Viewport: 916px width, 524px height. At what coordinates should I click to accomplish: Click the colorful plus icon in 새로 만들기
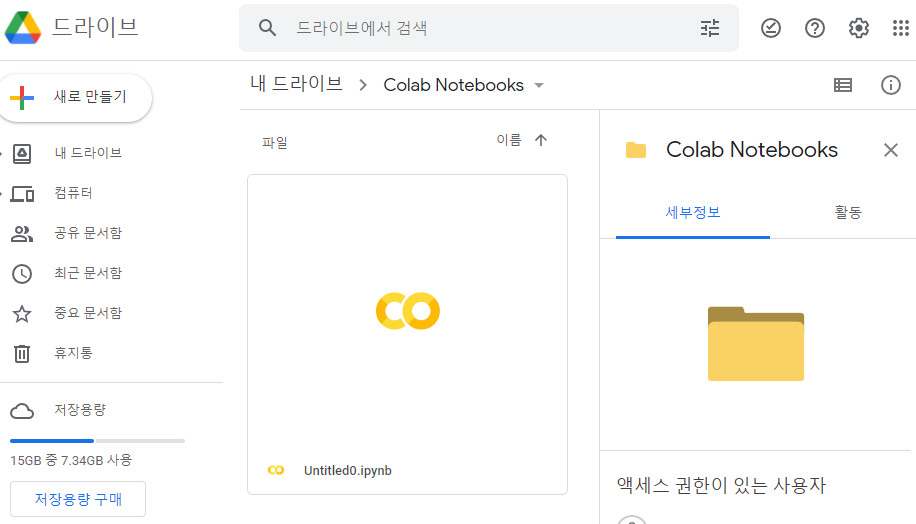click(x=22, y=98)
